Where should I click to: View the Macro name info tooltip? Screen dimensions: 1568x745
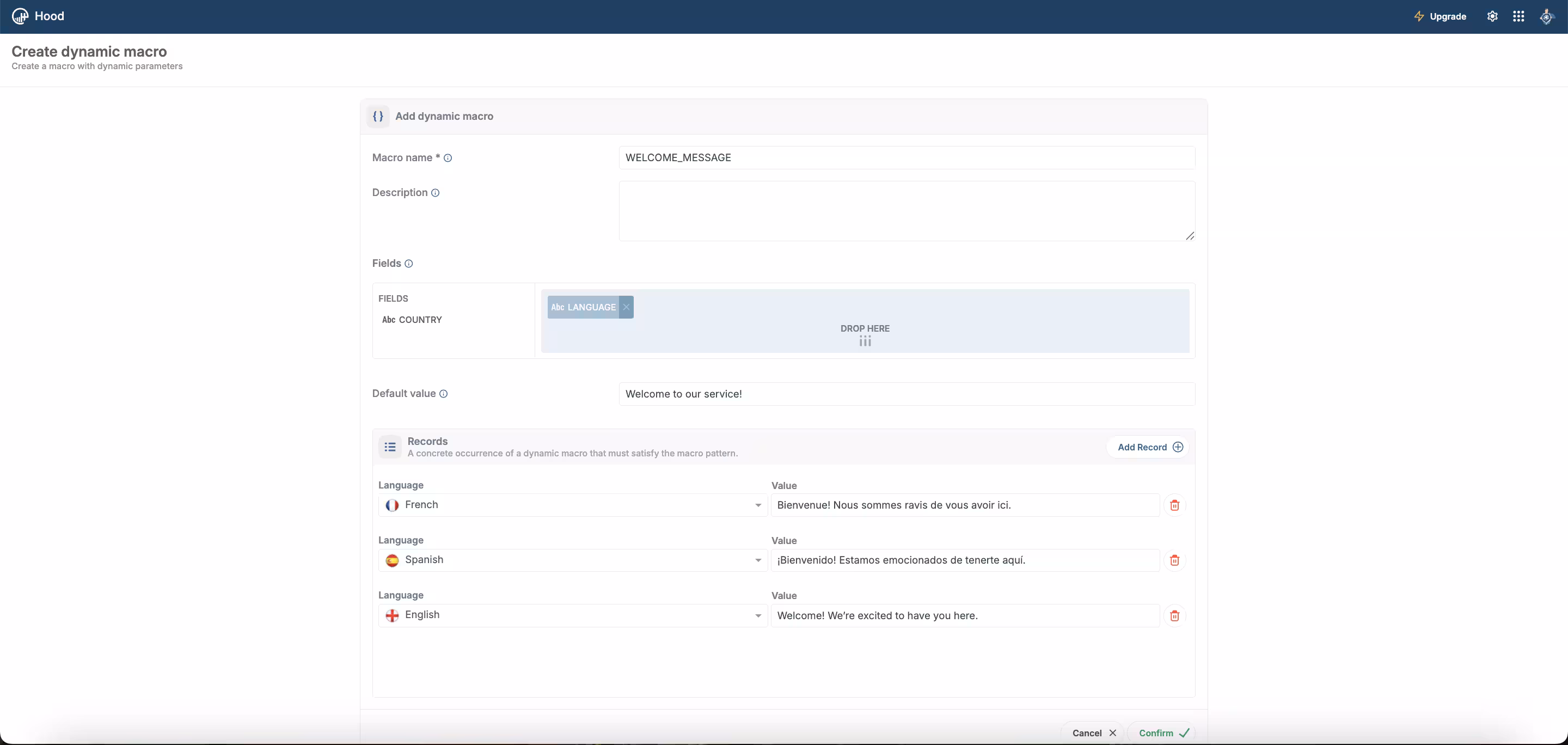[448, 157]
